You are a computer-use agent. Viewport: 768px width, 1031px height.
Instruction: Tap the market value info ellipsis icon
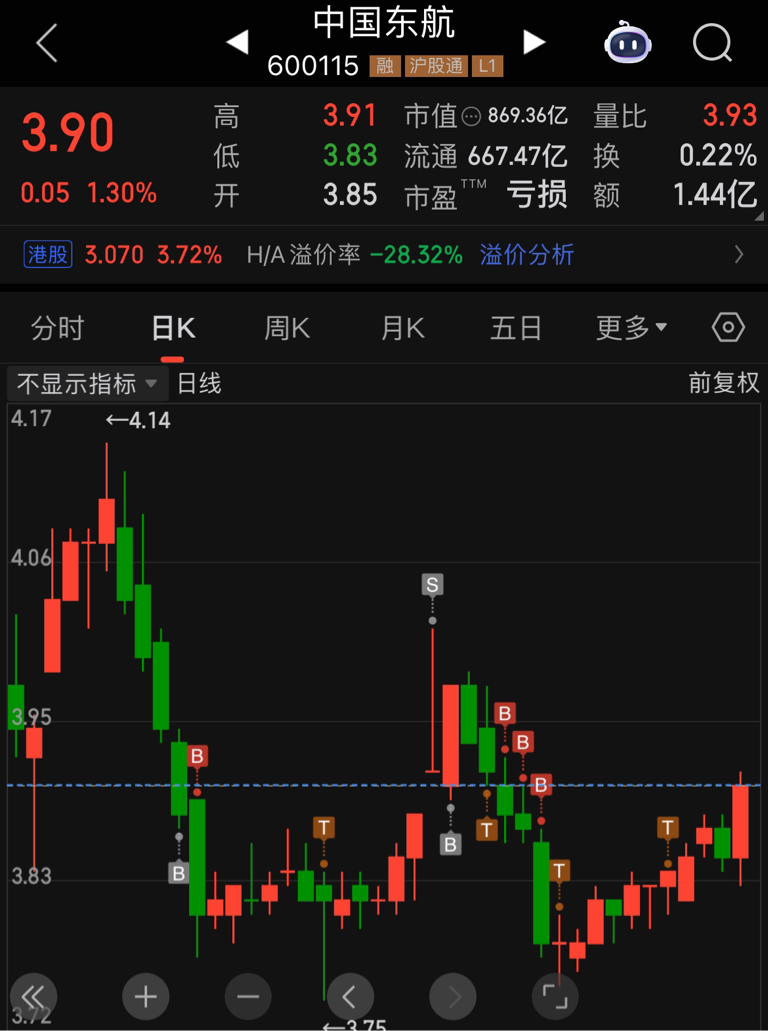(x=471, y=117)
